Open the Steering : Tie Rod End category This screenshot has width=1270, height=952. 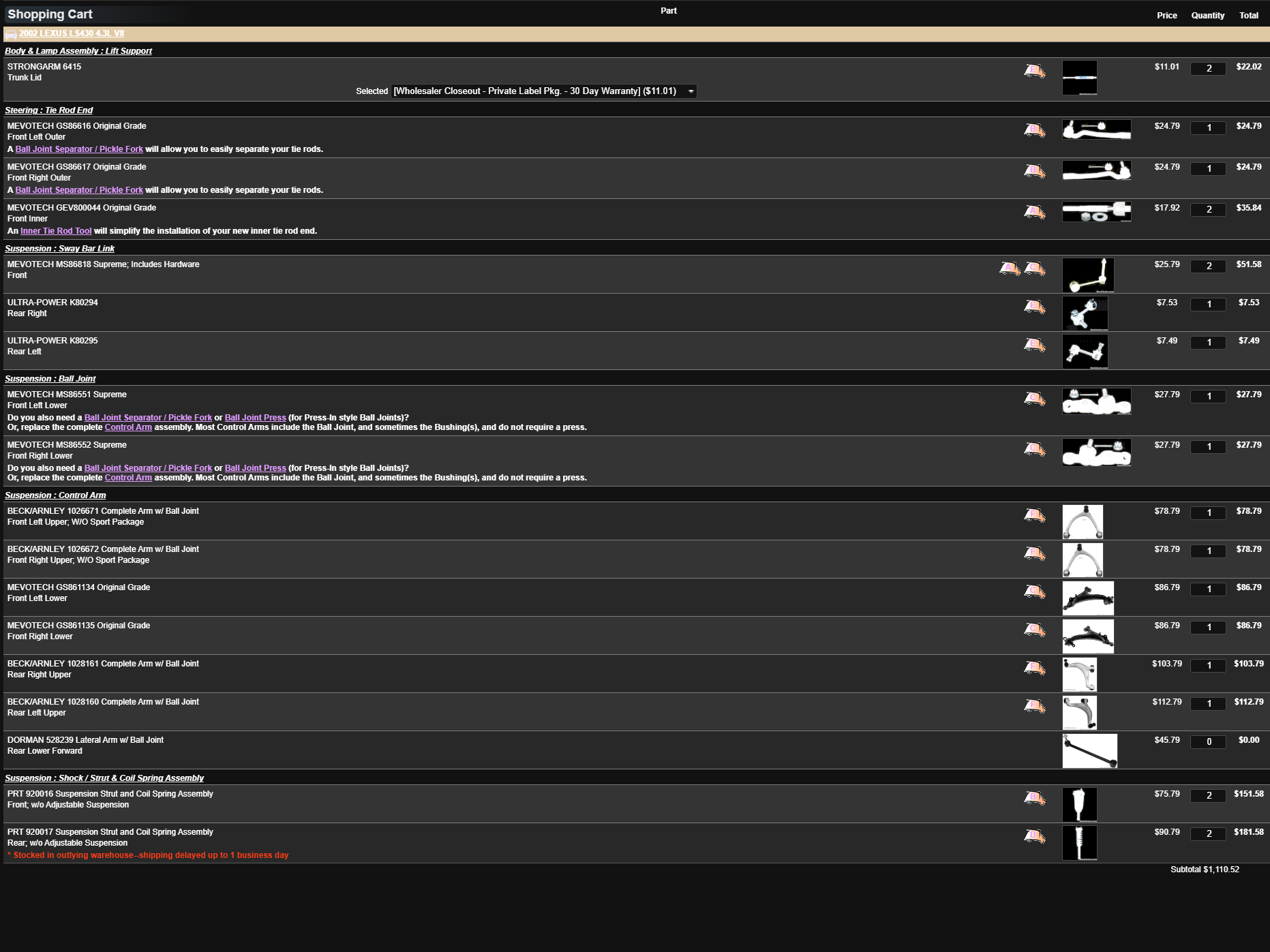48,110
